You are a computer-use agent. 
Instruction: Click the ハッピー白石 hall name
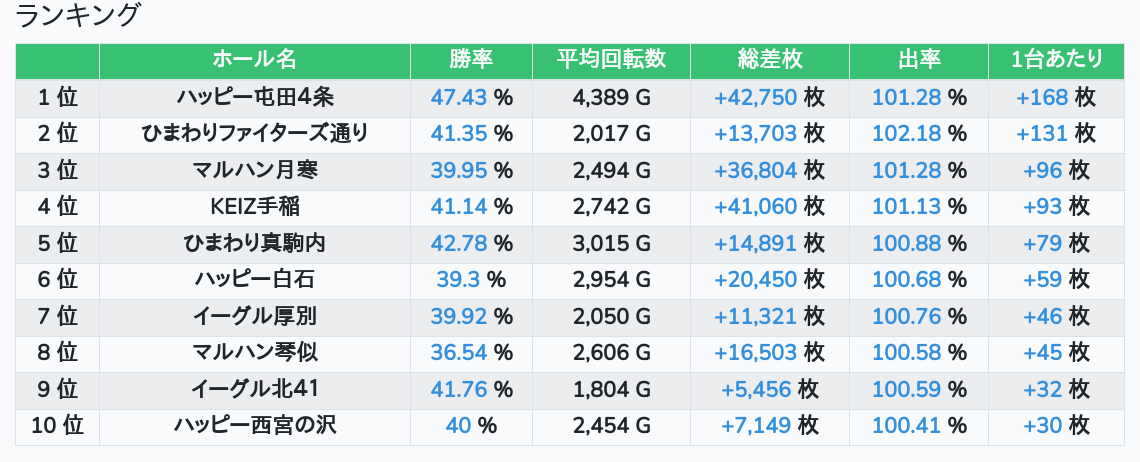pos(254,279)
